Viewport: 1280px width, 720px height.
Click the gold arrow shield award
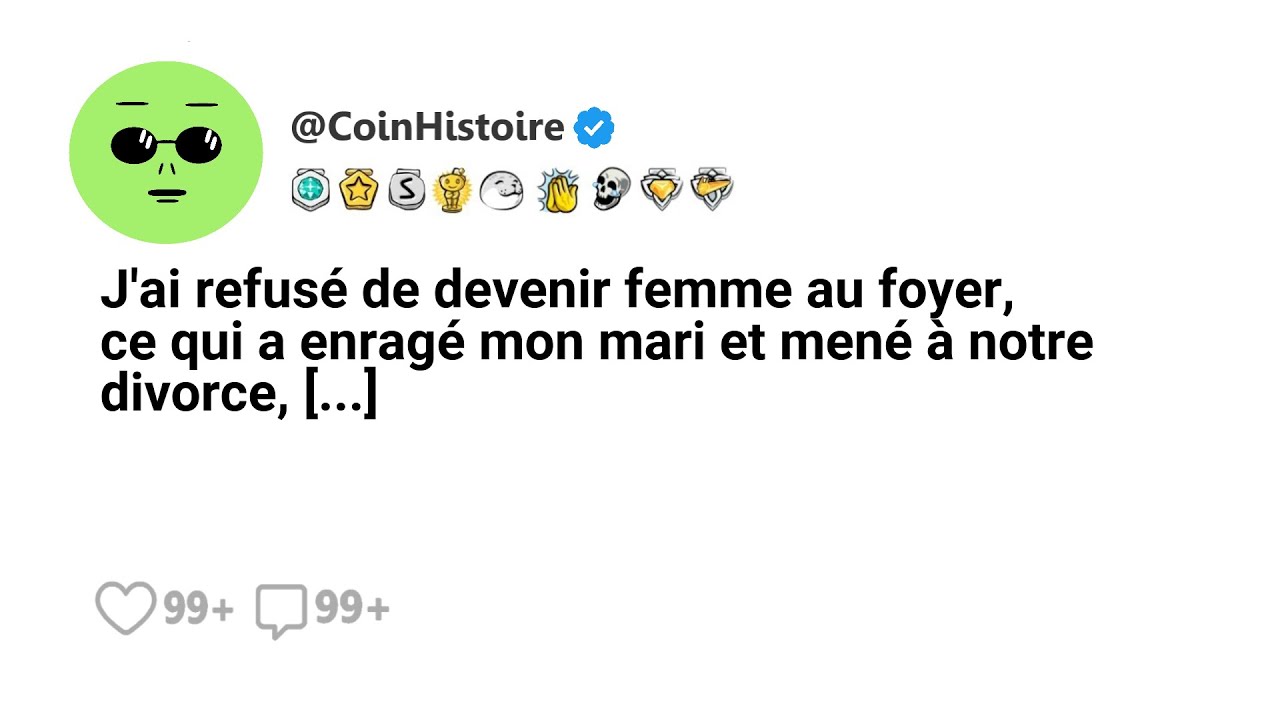(x=712, y=190)
